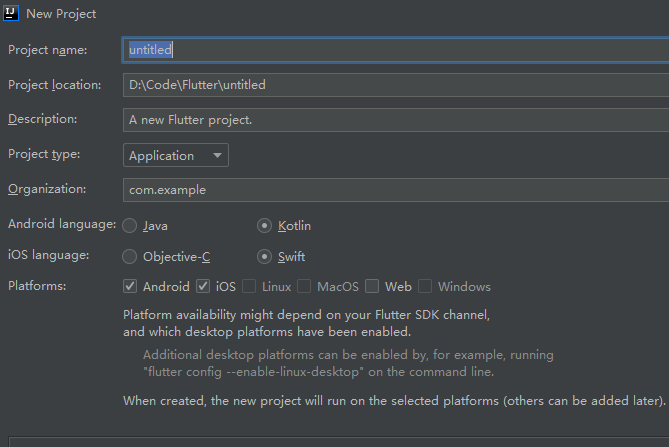Focus the Project name field

396,50
